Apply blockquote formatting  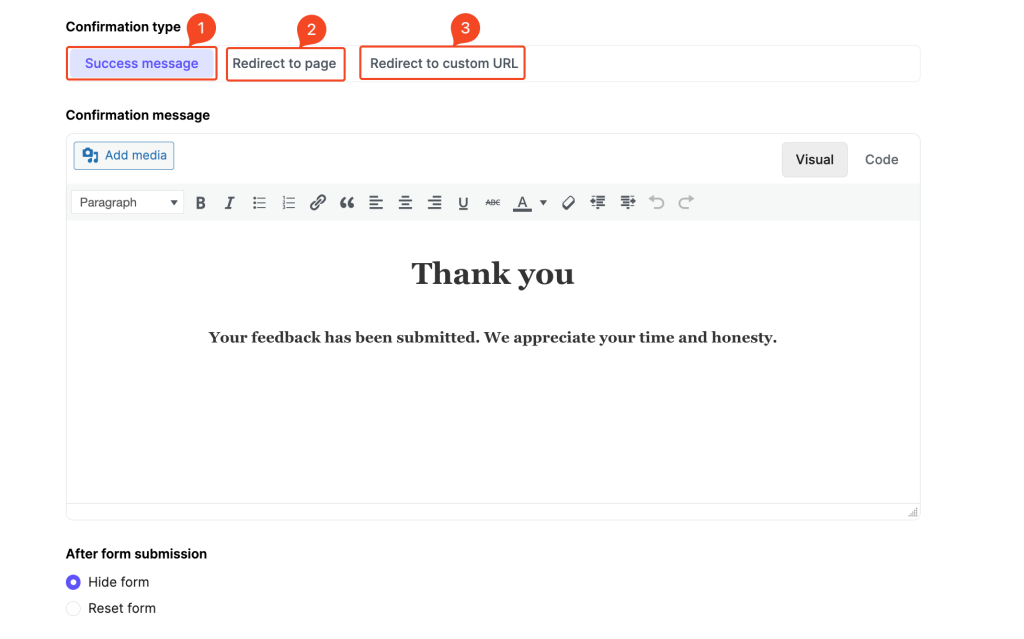point(347,203)
